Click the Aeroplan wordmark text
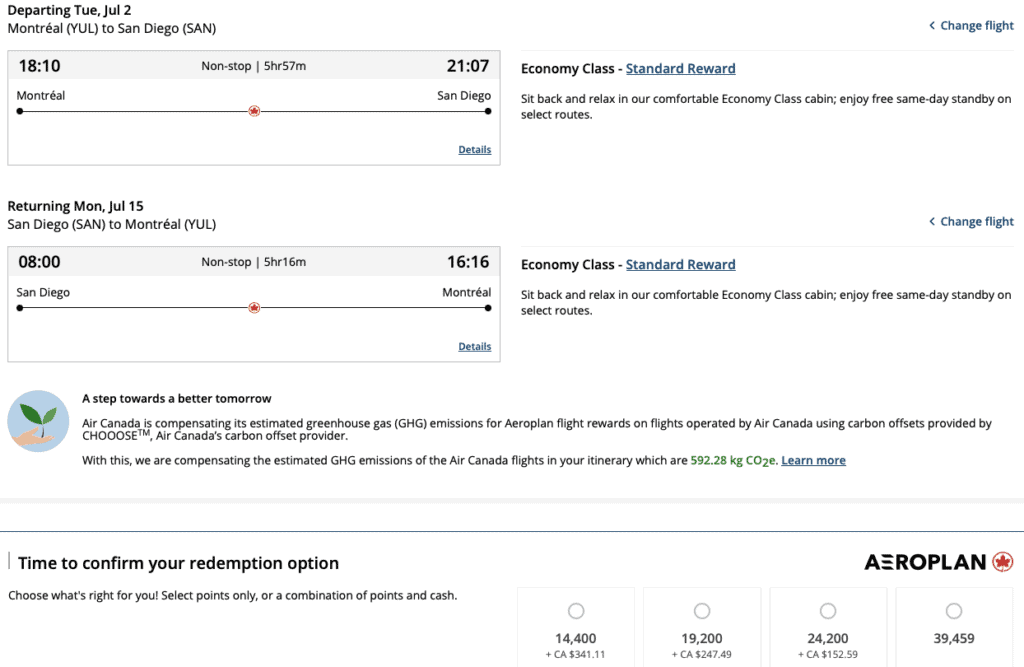The width and height of the screenshot is (1024, 667). click(x=925, y=563)
